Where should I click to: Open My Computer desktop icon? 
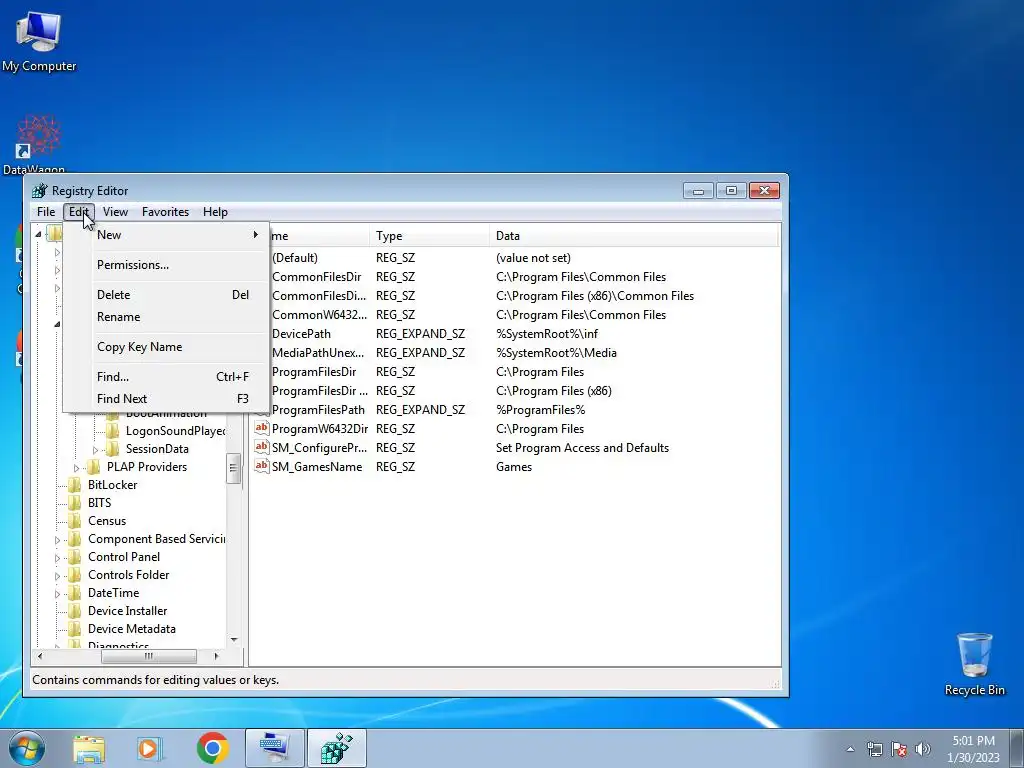coord(39,41)
